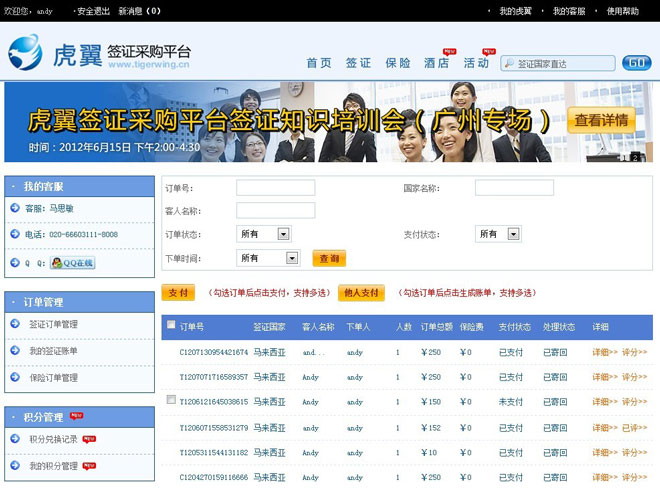The image size is (660, 489).
Task: Click NEW badge next to 积分兑换记录
Action: (89, 439)
